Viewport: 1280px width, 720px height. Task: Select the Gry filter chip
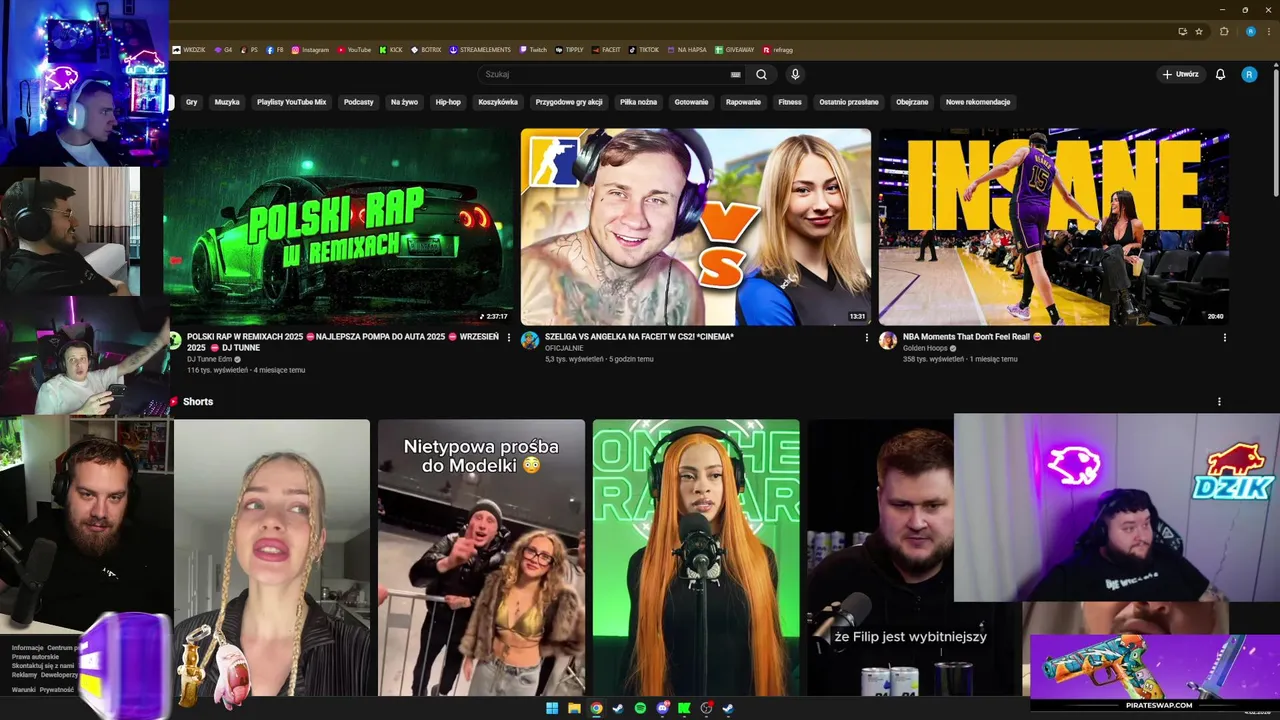coord(191,102)
